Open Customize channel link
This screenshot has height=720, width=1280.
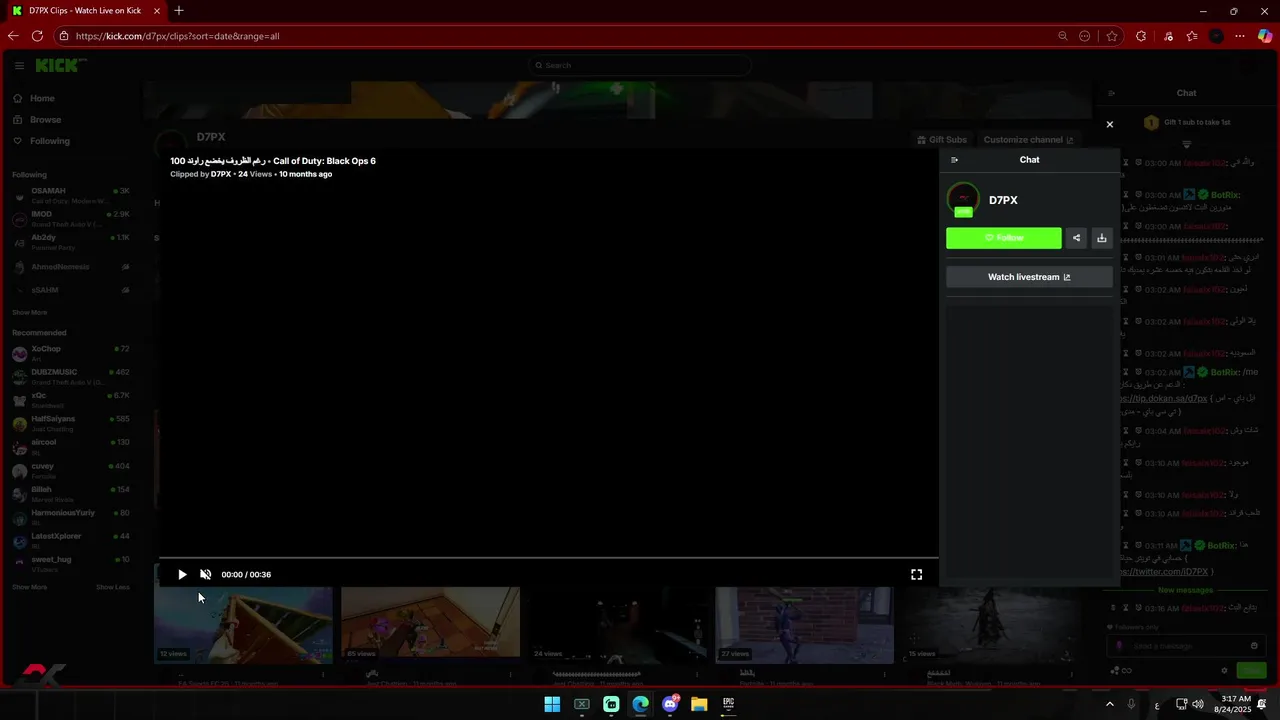[x=1028, y=140]
